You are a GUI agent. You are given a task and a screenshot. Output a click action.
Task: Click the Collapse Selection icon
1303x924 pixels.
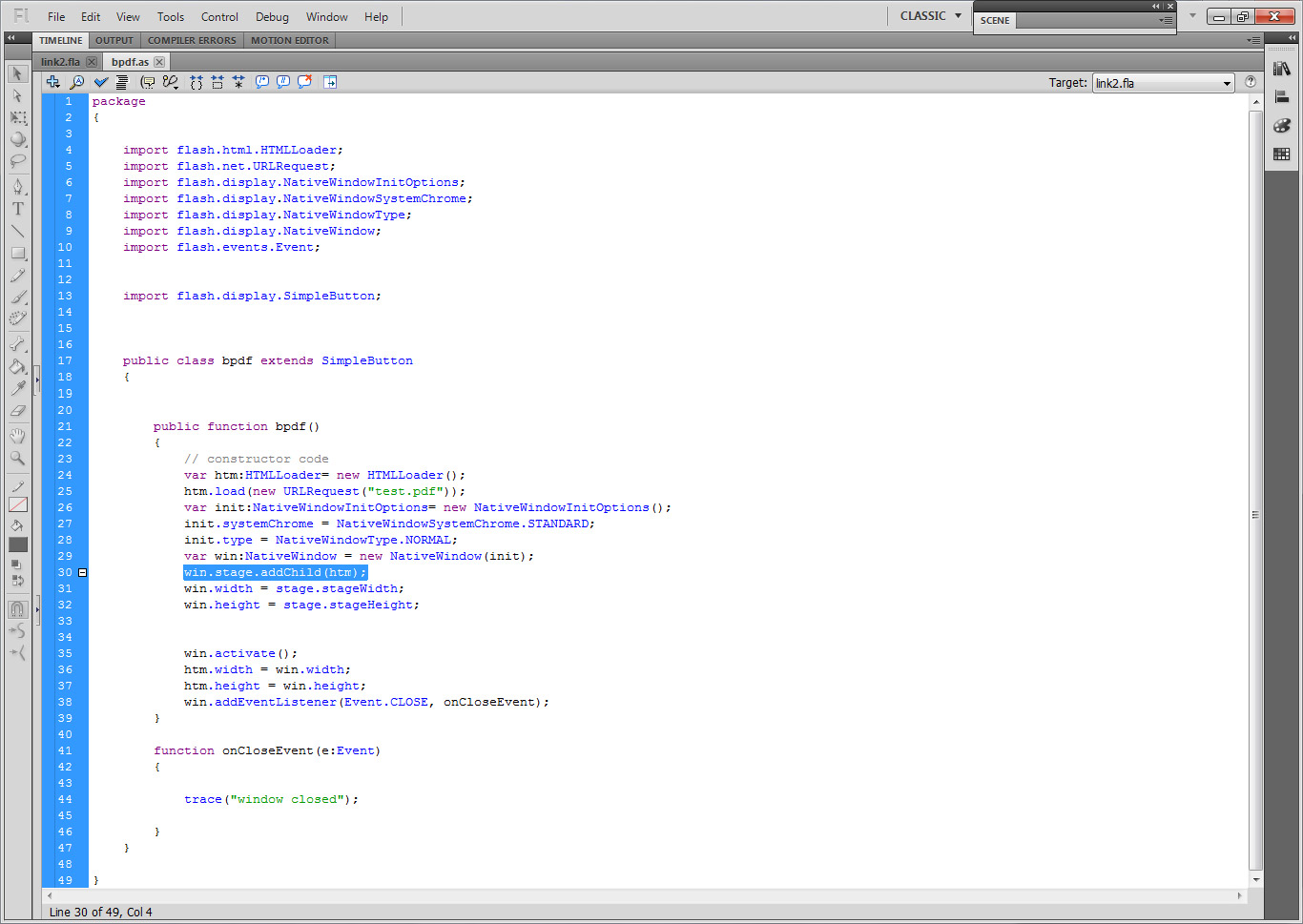[217, 82]
